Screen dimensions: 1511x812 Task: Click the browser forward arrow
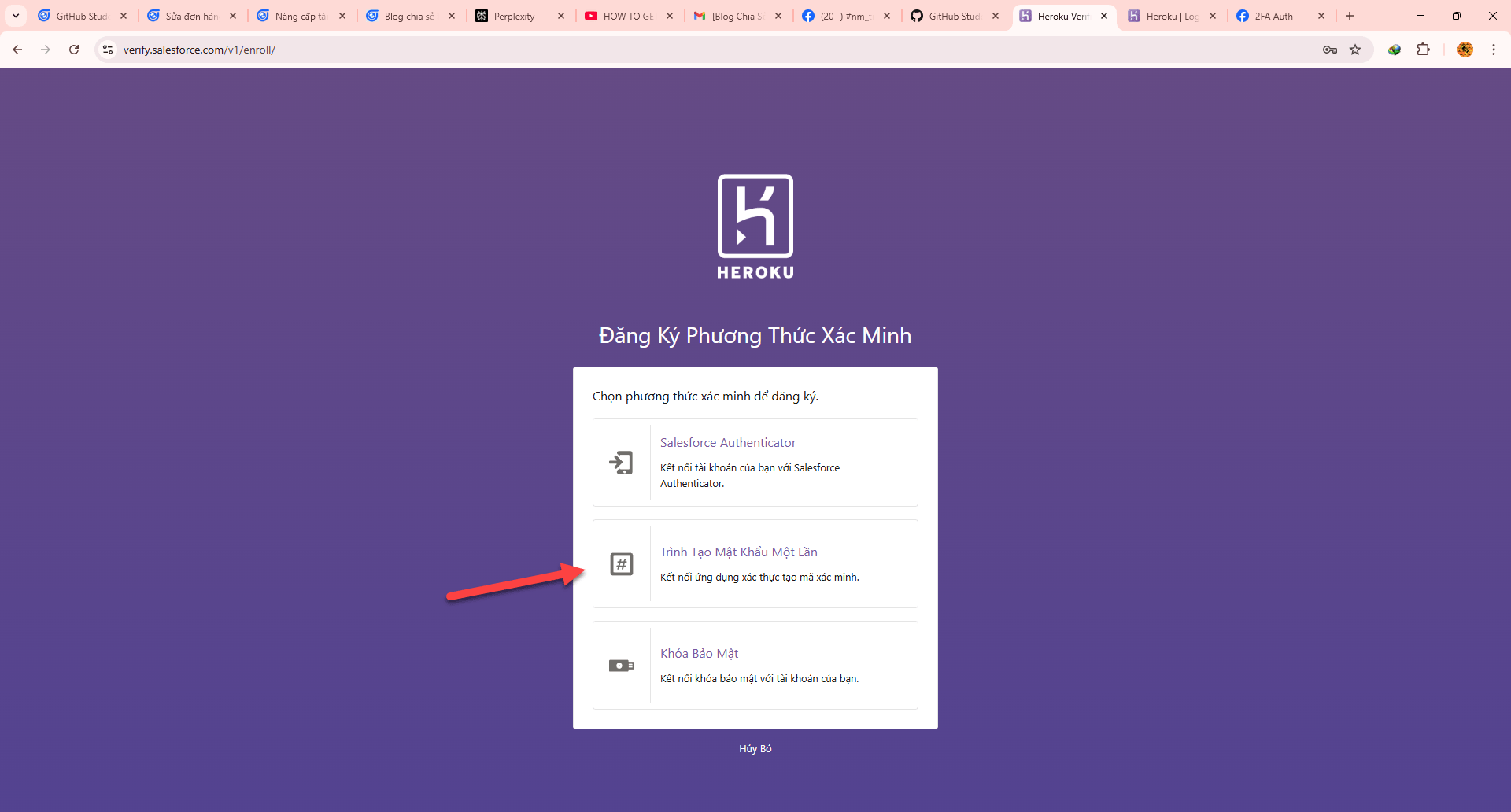pos(46,50)
